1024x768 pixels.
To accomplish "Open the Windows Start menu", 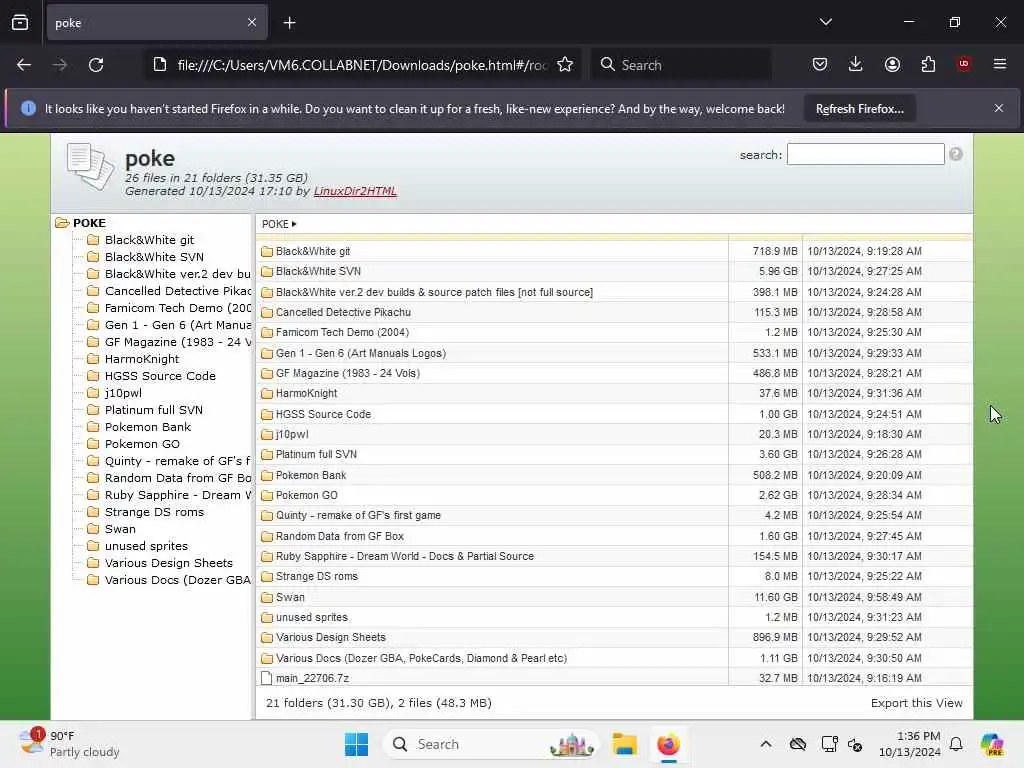I will pyautogui.click(x=357, y=744).
